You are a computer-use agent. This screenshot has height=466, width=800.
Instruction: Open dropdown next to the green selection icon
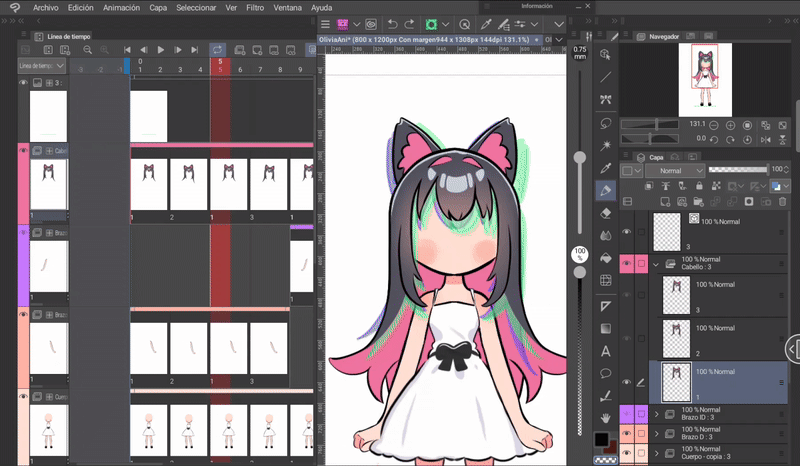coord(445,24)
